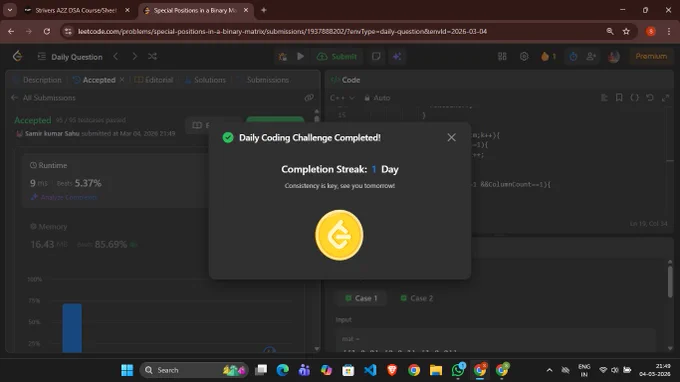Image resolution: width=680 pixels, height=382 pixels.
Task: Open the notes icon next to Submit
Action: point(376,56)
